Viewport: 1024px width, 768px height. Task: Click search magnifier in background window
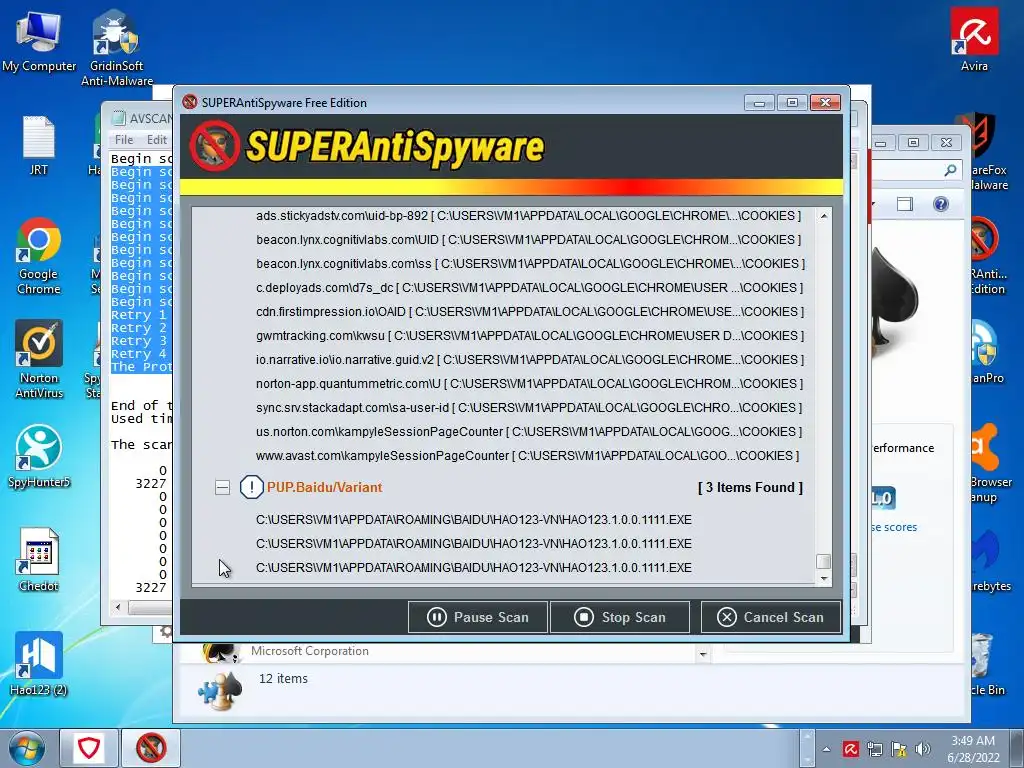(950, 170)
